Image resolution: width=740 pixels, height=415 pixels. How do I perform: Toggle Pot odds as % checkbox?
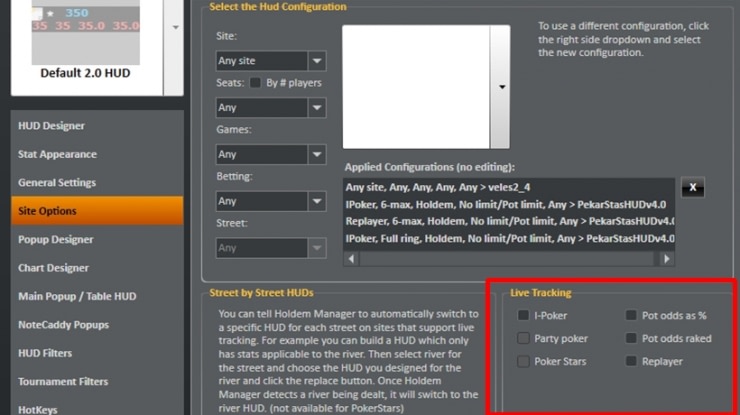click(631, 315)
